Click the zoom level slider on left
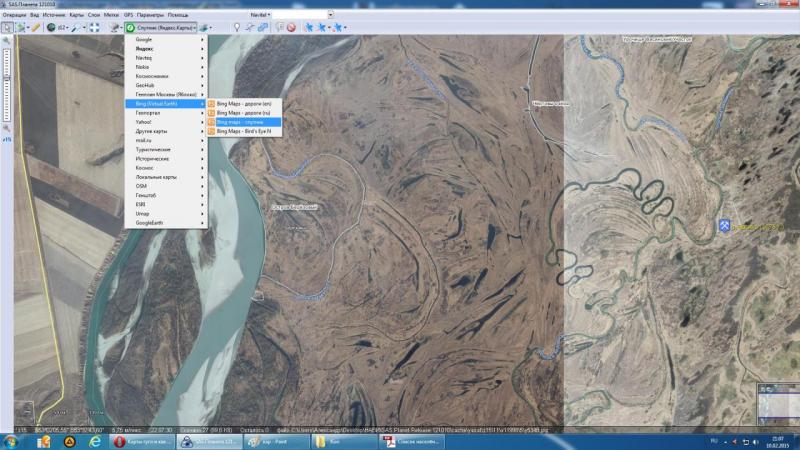800x450 pixels. pos(7,84)
